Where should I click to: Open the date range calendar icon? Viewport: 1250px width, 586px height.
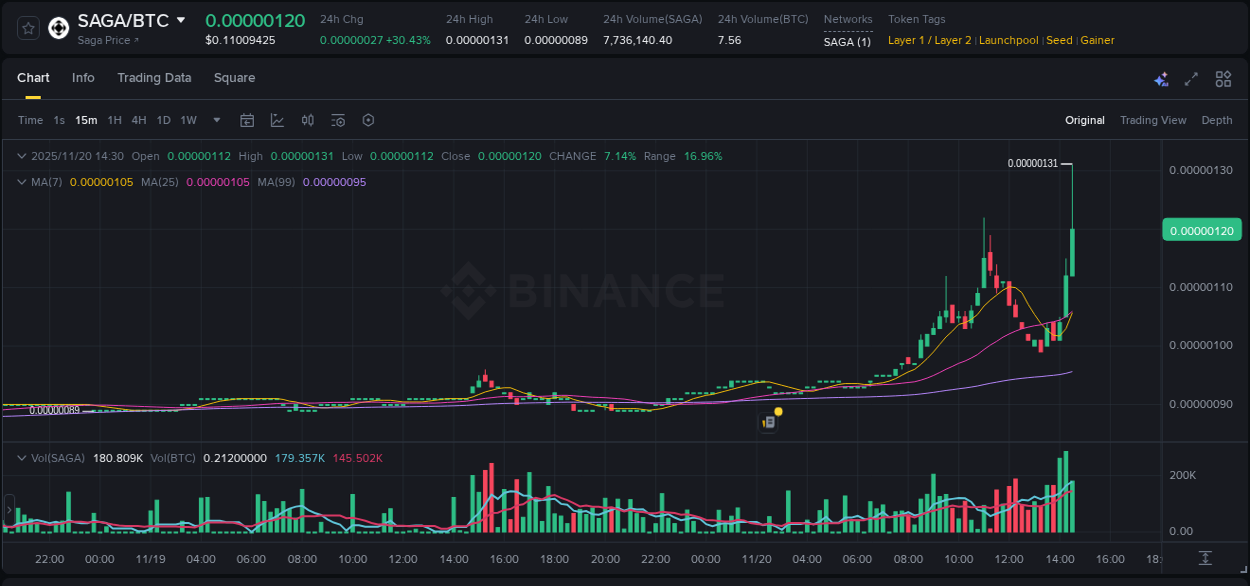(x=247, y=119)
